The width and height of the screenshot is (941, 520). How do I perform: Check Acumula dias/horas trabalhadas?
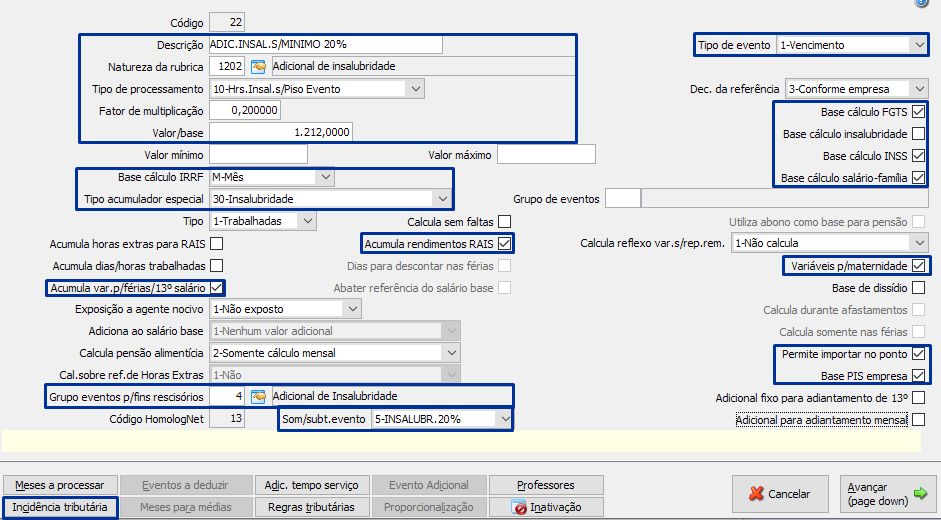[216, 265]
